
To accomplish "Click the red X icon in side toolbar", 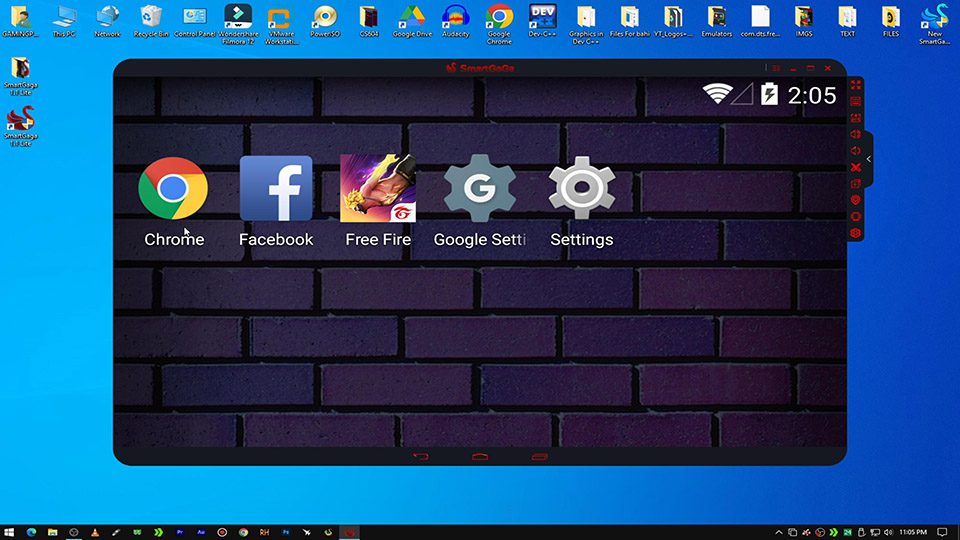I will point(856,167).
